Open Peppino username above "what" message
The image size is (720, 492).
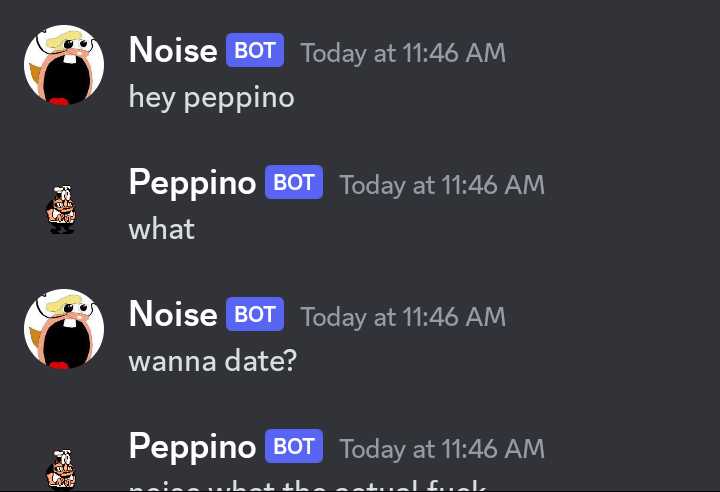(192, 183)
